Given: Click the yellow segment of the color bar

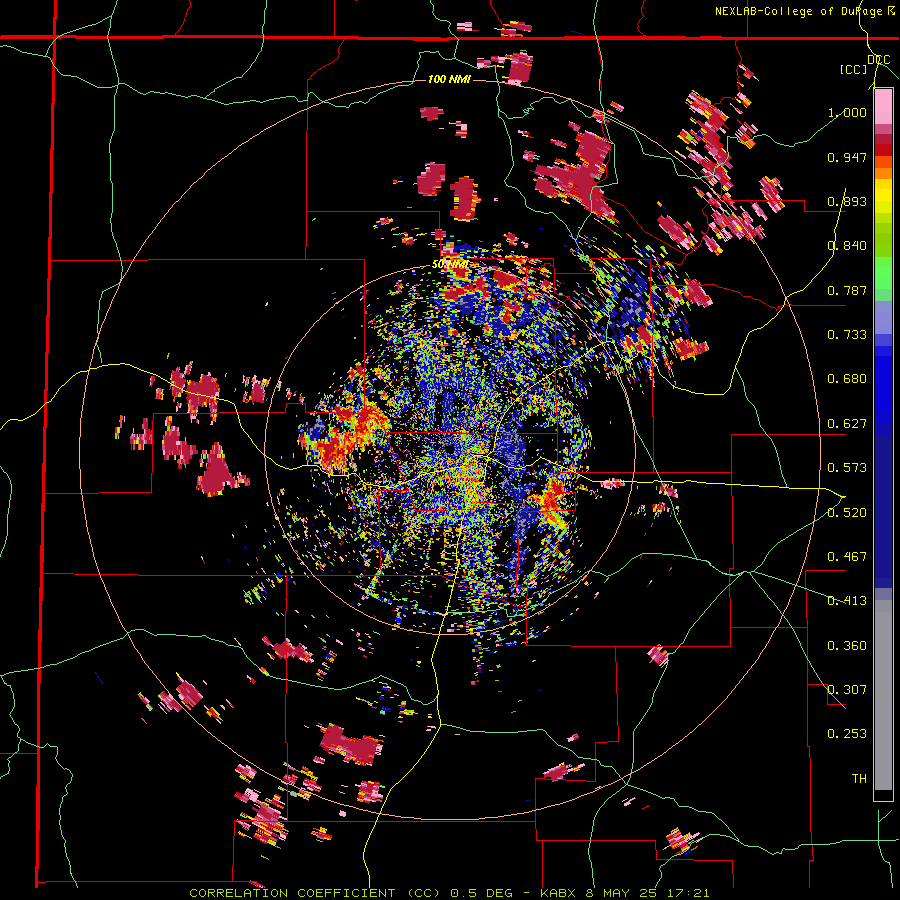Looking at the screenshot, I should [883, 197].
